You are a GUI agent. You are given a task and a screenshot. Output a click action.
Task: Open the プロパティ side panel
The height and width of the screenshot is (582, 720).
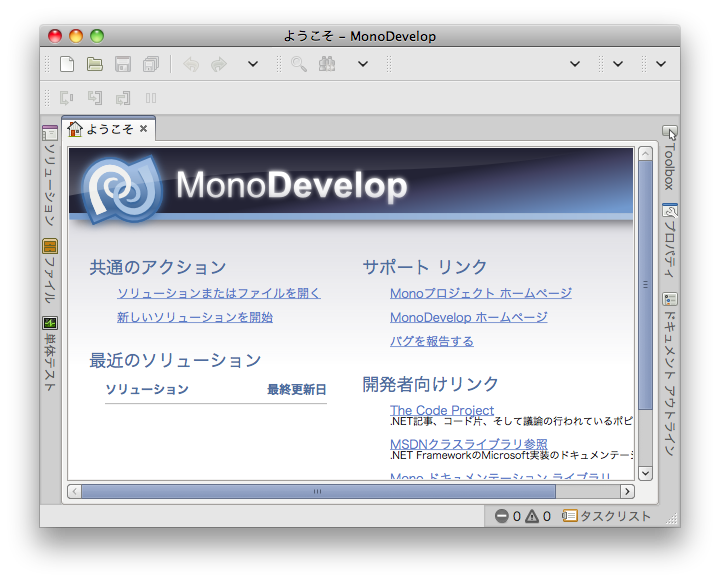point(669,240)
